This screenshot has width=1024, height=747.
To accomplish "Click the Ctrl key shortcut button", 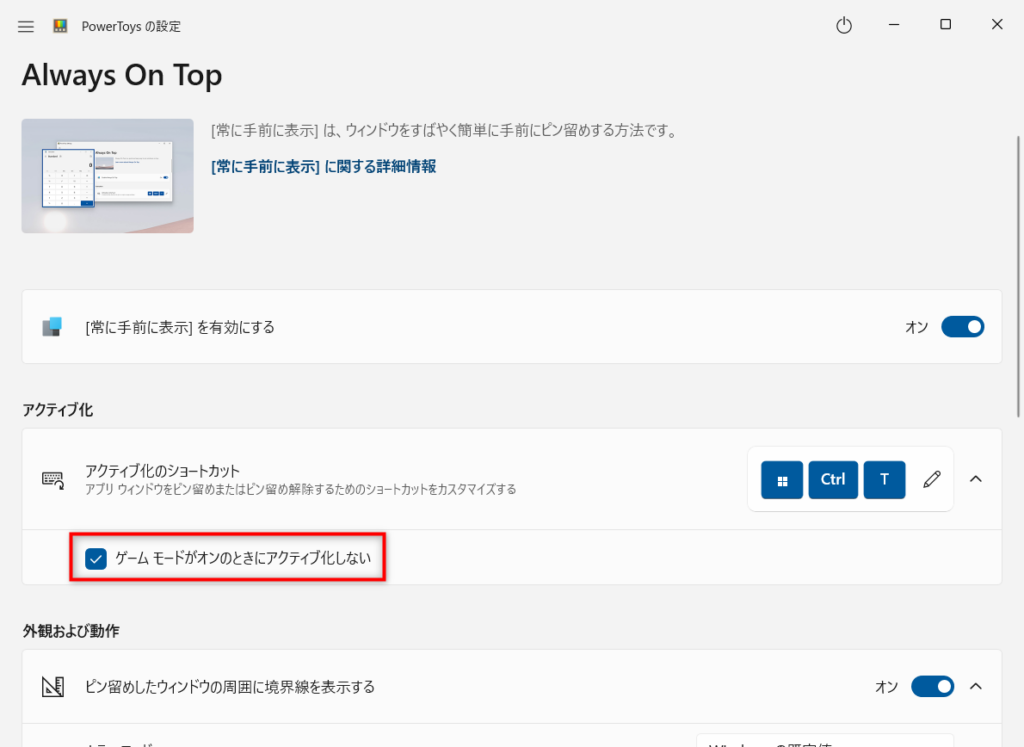I will click(x=833, y=480).
